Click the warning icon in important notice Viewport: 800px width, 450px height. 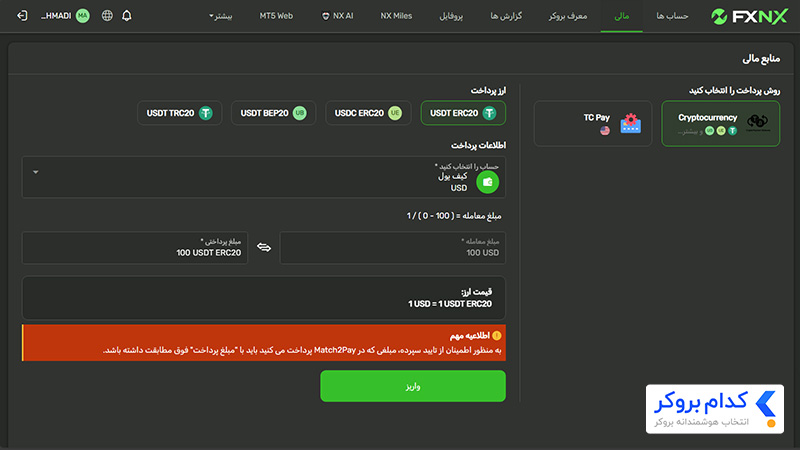click(x=496, y=335)
